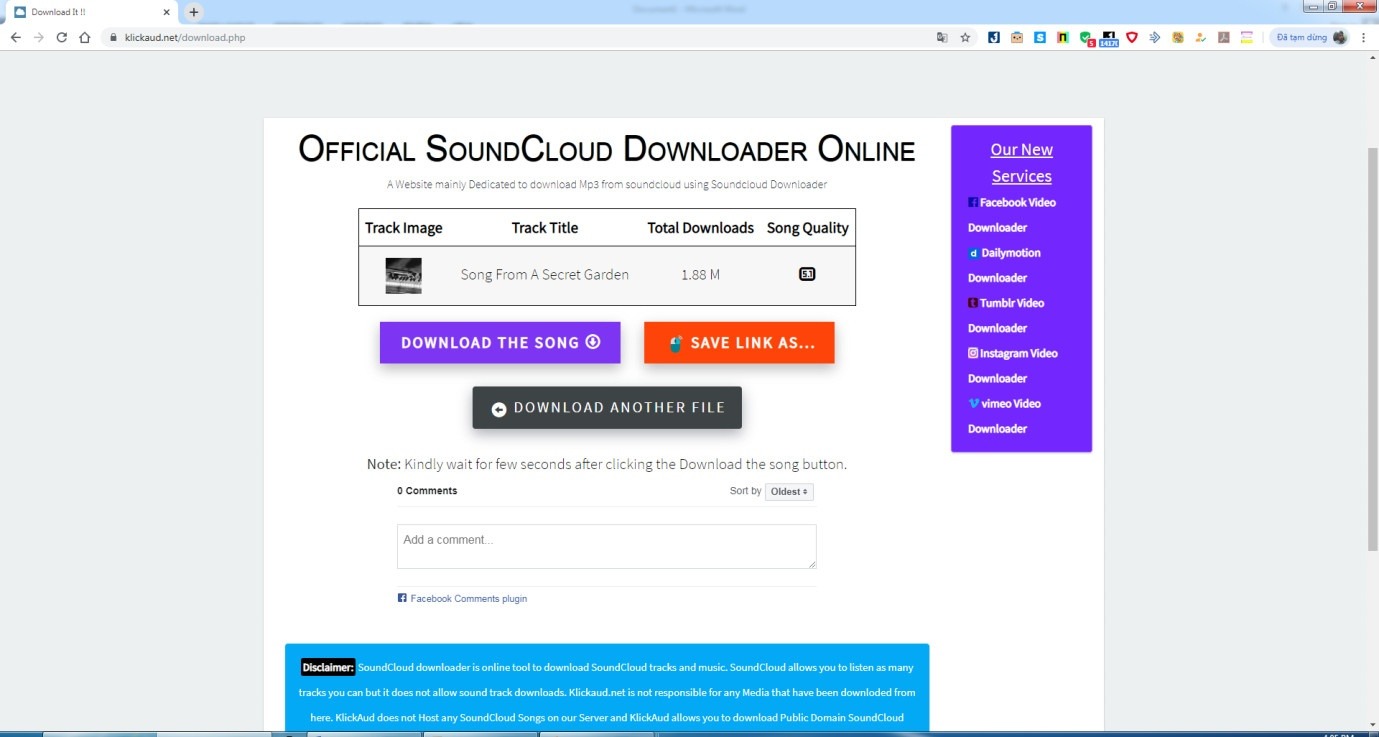Open a new browser tab

pyautogui.click(x=194, y=12)
